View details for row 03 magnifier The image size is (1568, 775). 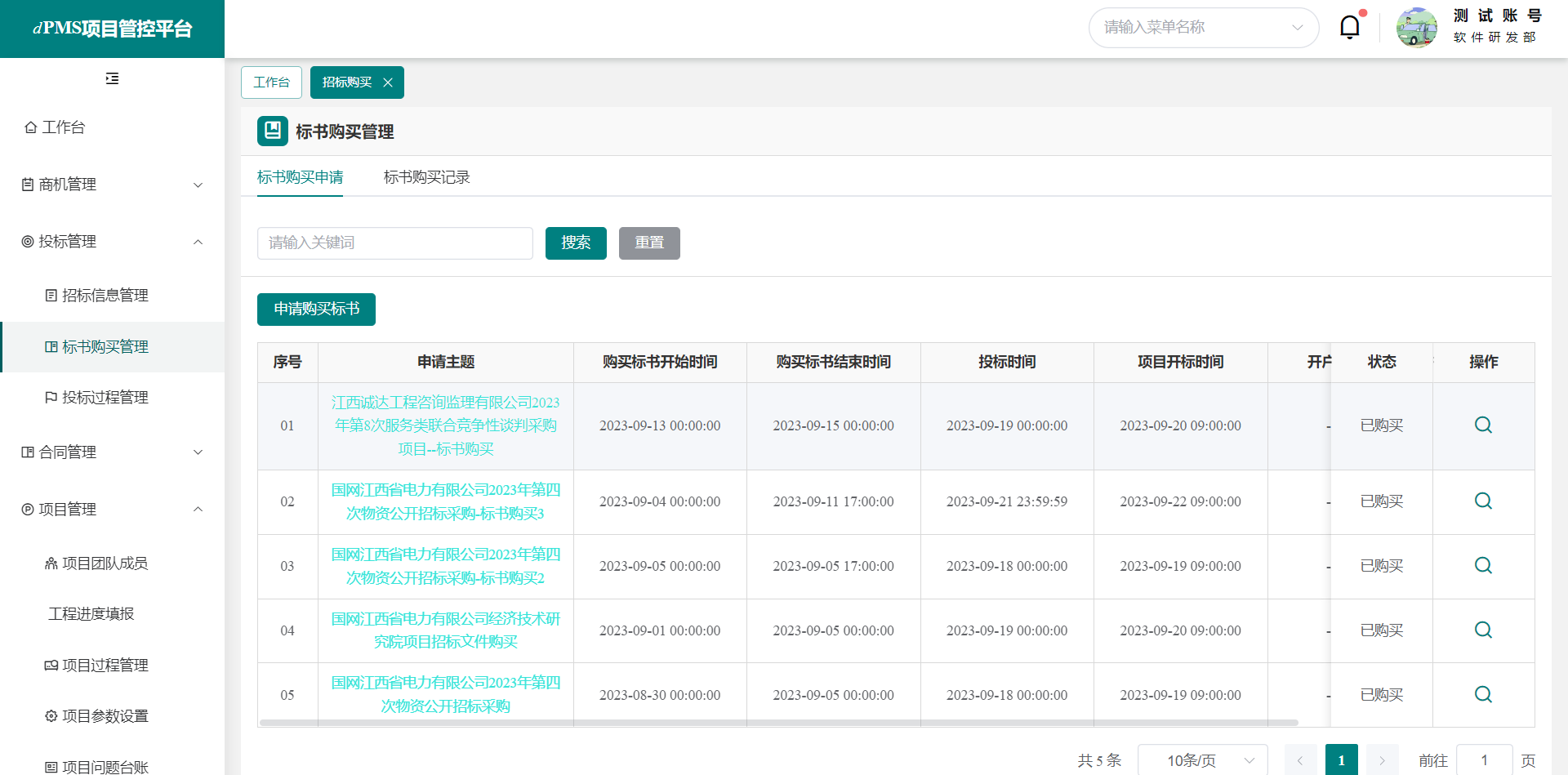coord(1483,566)
